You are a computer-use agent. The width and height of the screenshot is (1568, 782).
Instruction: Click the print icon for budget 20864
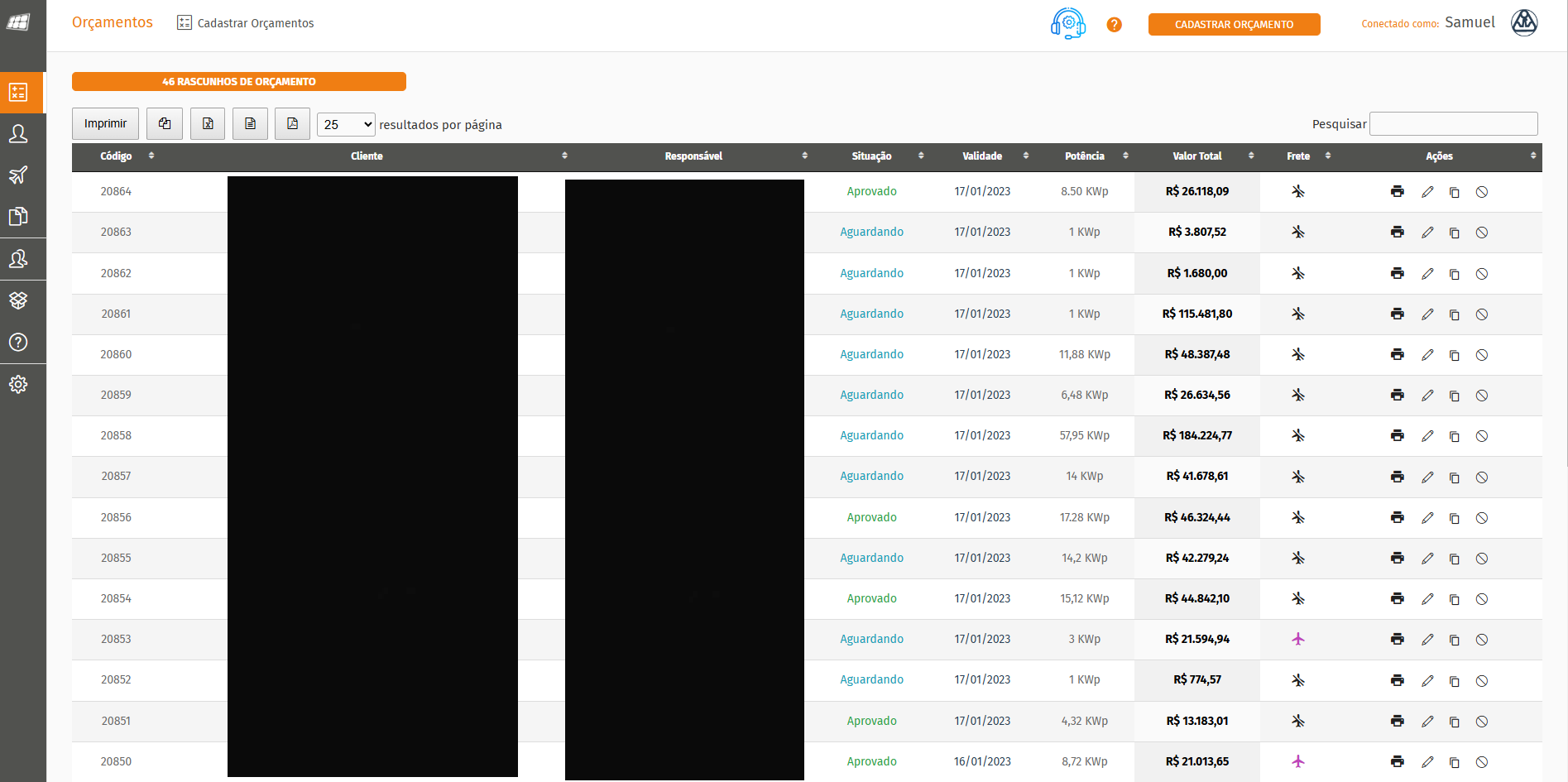click(1397, 191)
